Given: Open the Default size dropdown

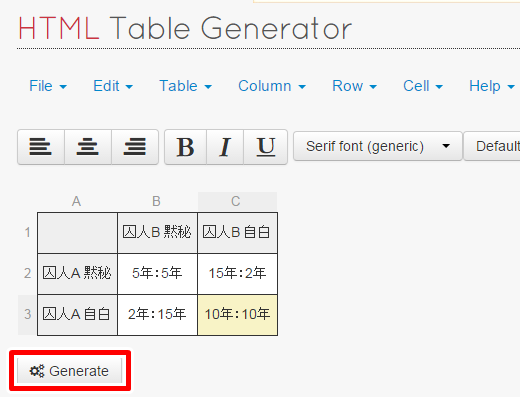Looking at the screenshot, I should tap(492, 146).
